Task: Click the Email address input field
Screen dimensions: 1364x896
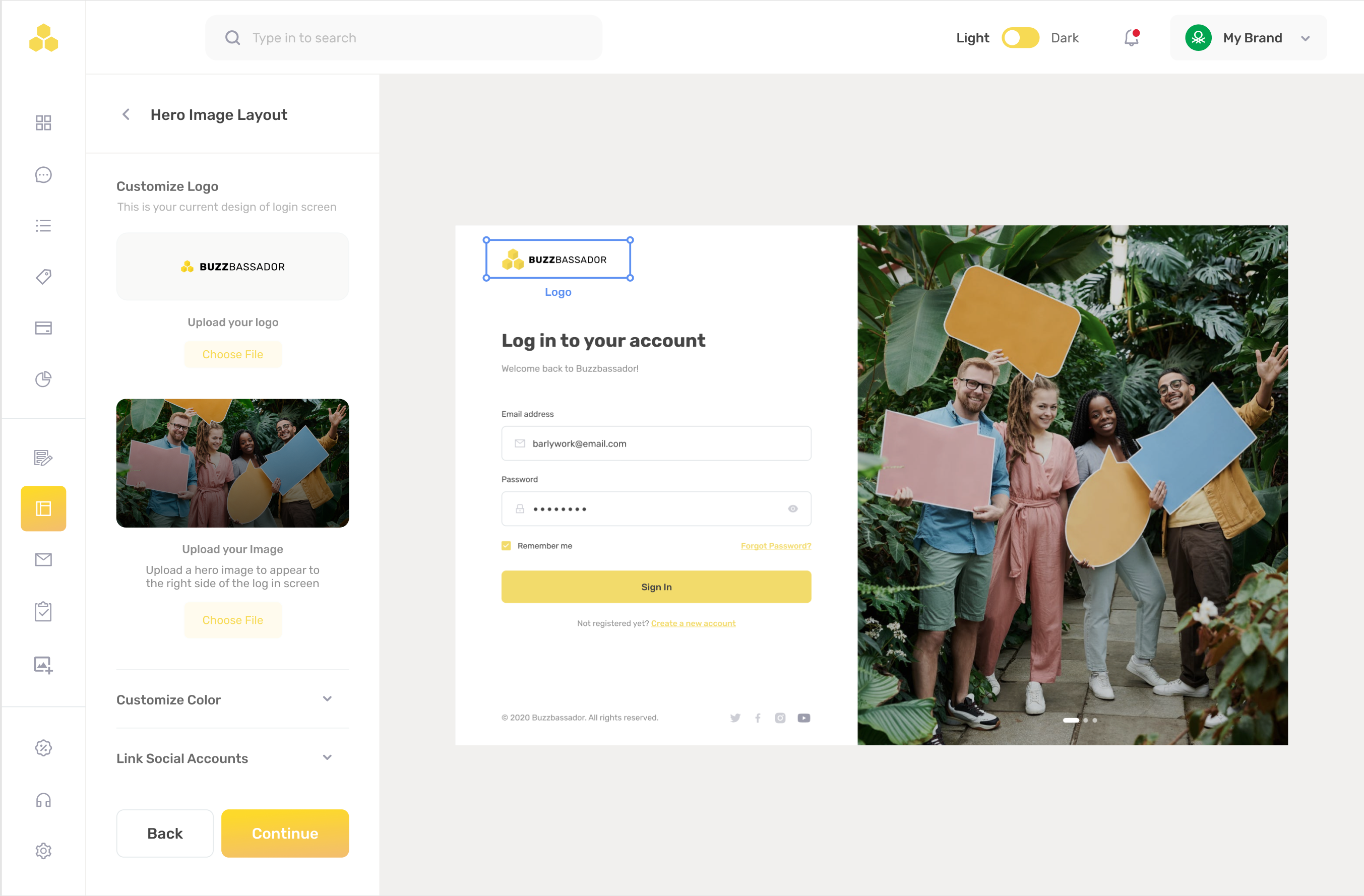Action: point(656,443)
